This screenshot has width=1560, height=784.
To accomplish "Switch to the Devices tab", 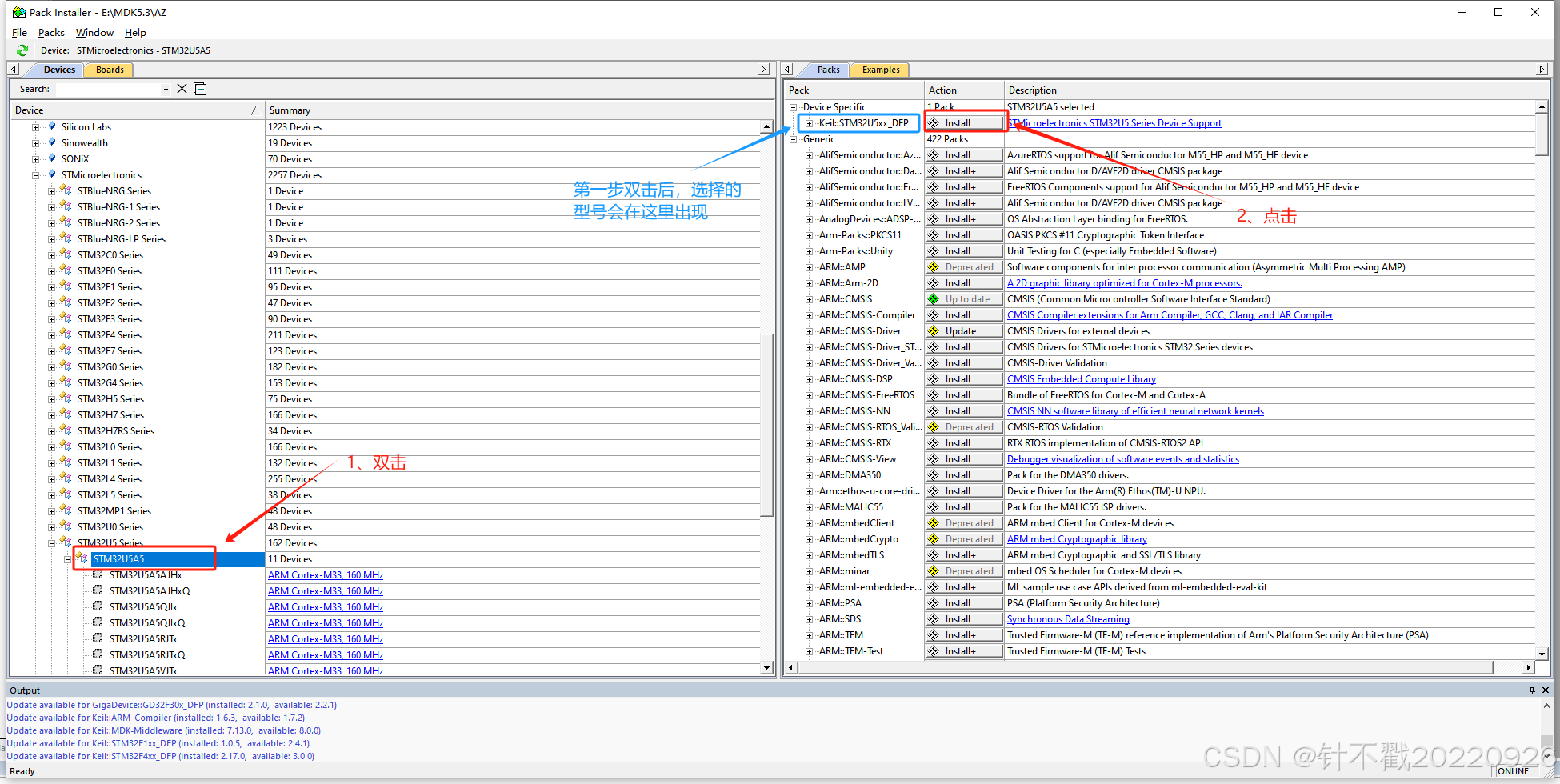I will coord(59,70).
